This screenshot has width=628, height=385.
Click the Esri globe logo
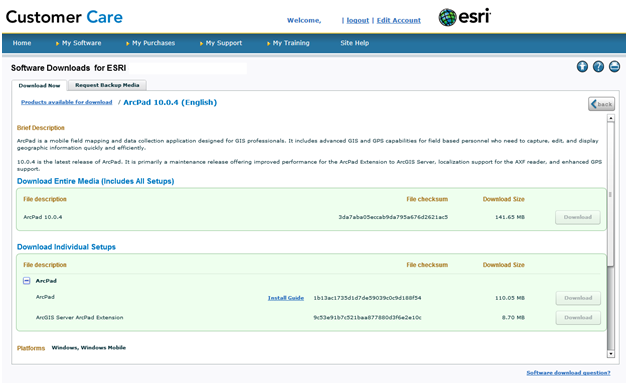464,17
